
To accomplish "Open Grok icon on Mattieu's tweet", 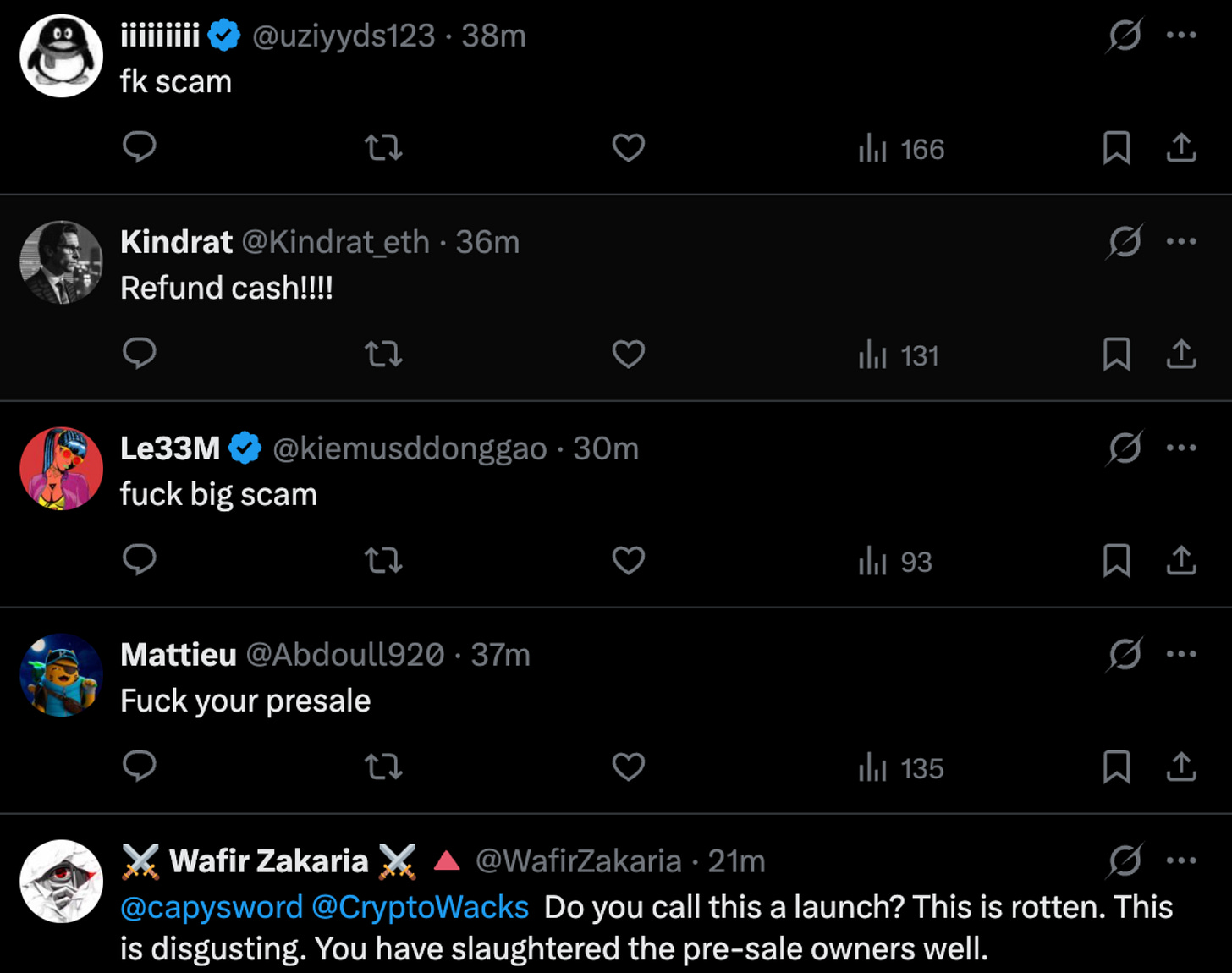I will [x=1125, y=654].
